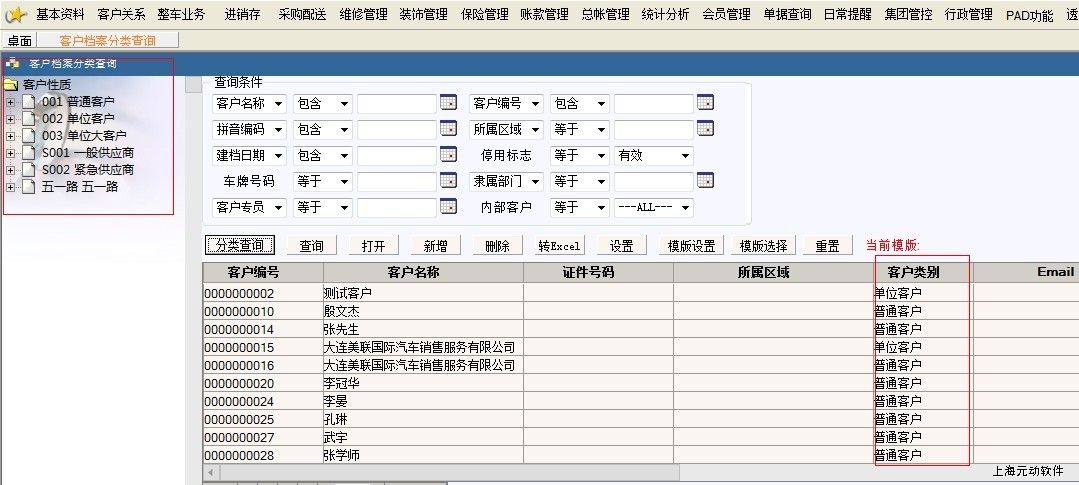Click the 转Excel export button
1079x485 pixels.
tap(559, 246)
